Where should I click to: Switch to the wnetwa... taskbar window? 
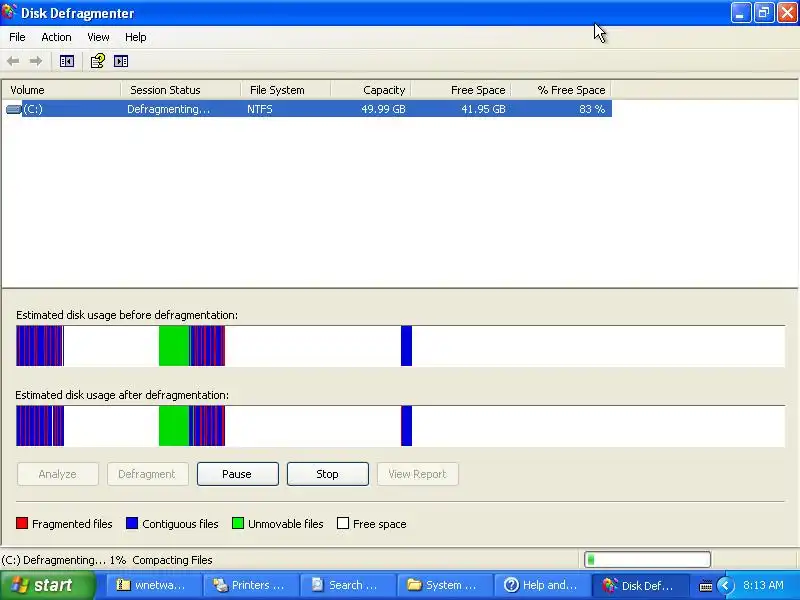point(154,585)
